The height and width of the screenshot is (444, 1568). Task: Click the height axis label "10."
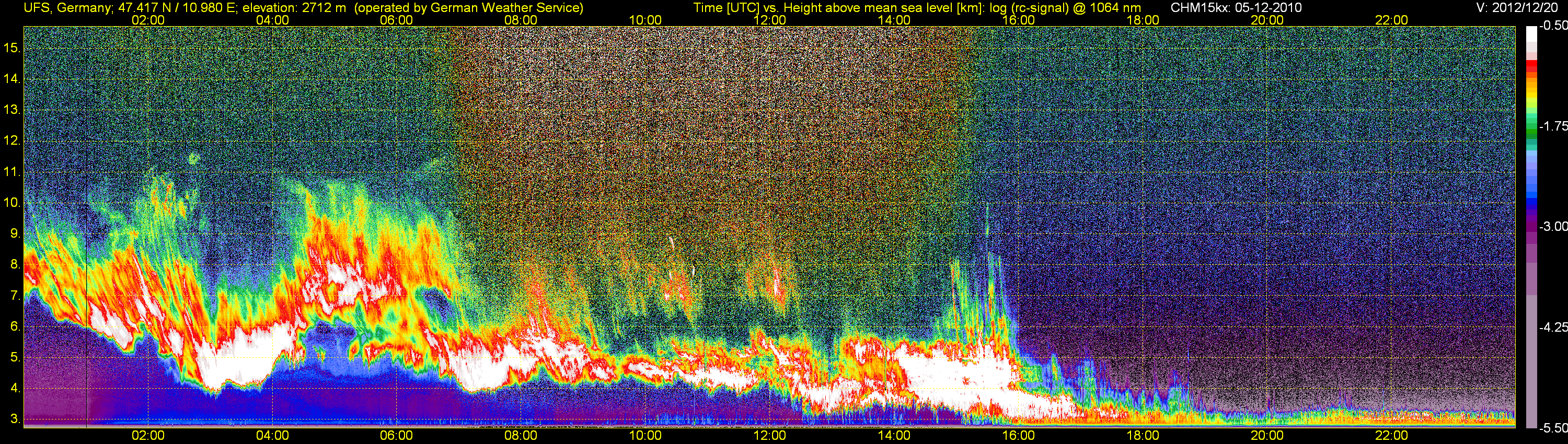12,203
